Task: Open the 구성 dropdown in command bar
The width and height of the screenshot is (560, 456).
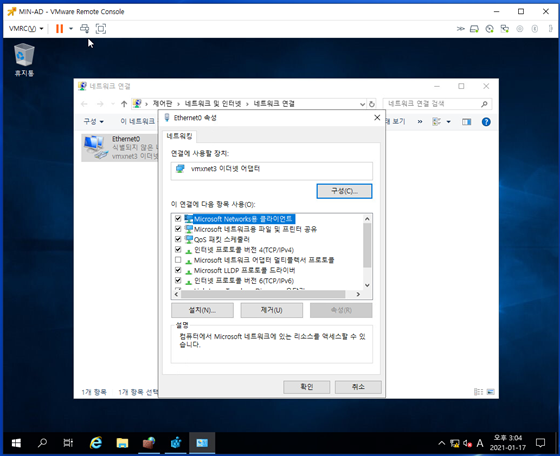Action: (94, 121)
